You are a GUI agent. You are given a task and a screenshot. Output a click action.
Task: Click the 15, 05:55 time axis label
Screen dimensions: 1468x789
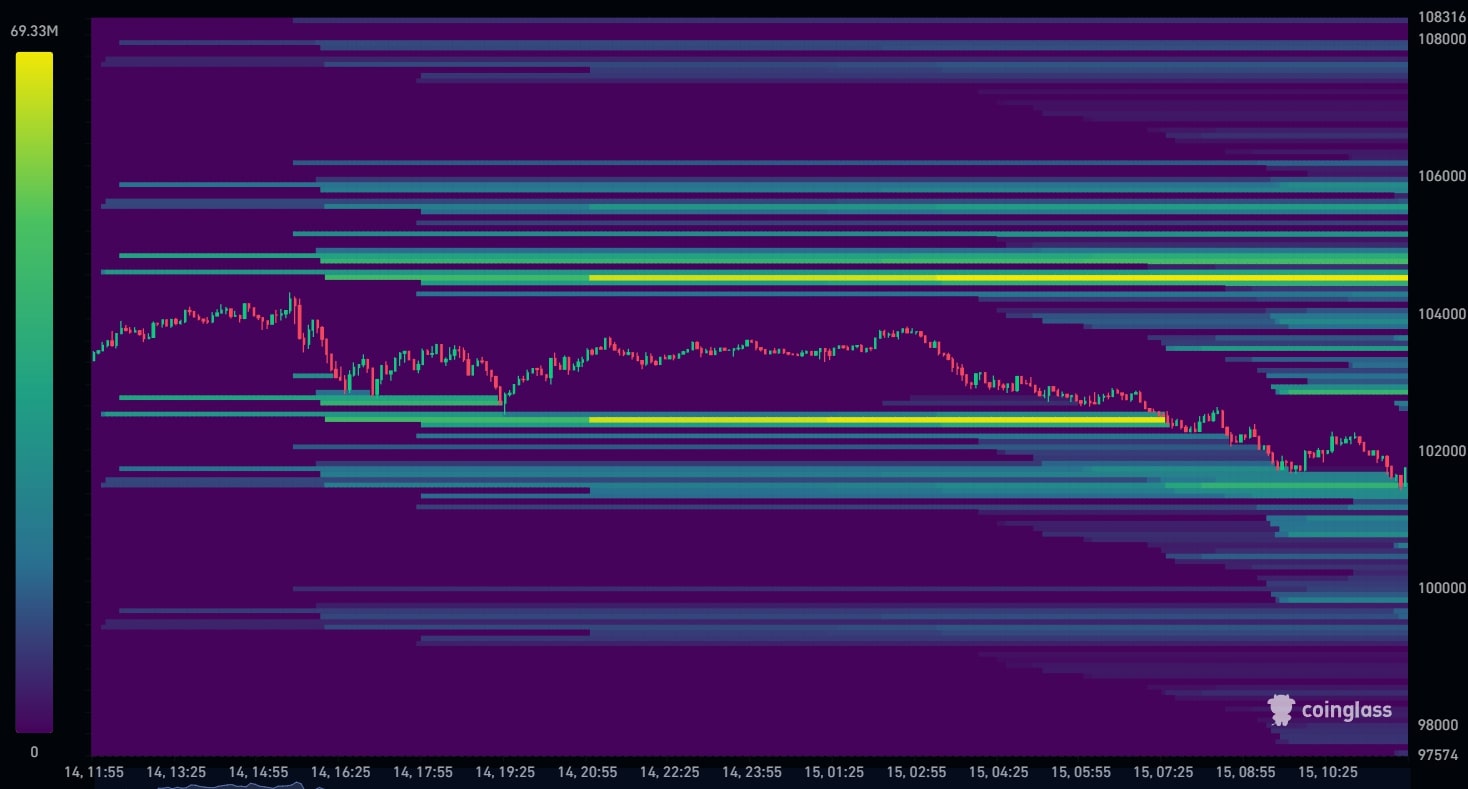[1081, 772]
